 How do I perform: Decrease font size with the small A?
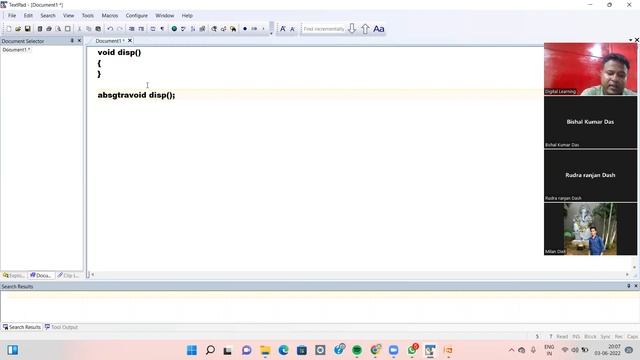tap(292, 29)
